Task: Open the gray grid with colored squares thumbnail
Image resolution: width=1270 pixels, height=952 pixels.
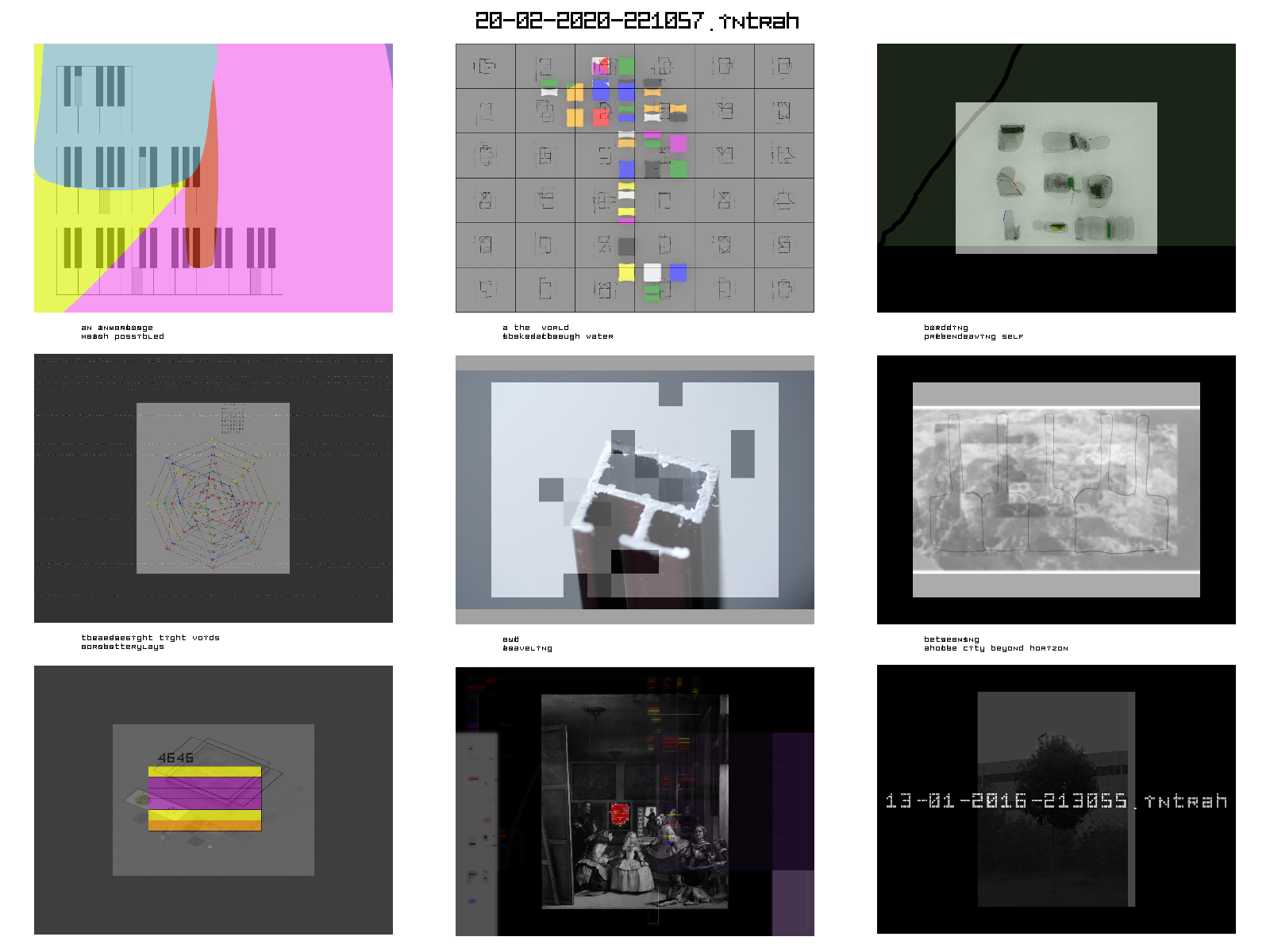Action: pyautogui.click(x=634, y=178)
